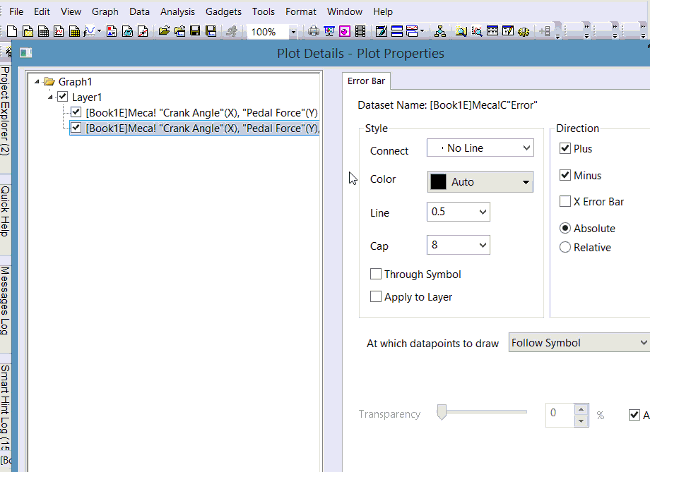Enable the X Error Bar checkbox

coord(565,201)
